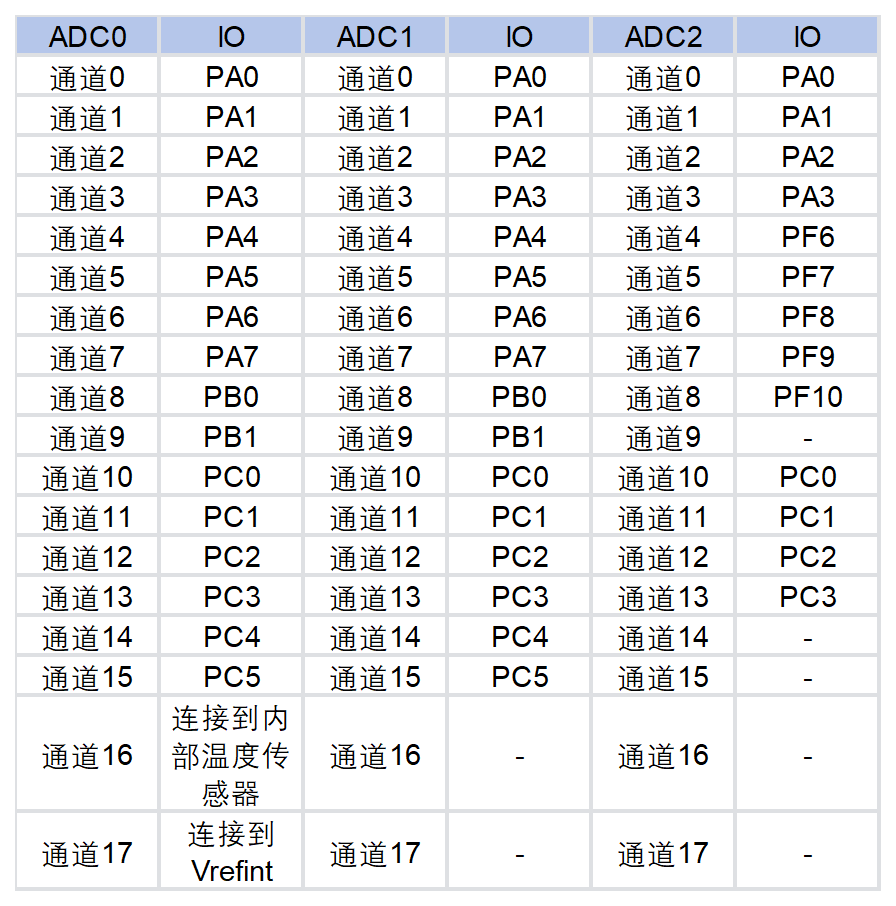Click the ADC0 column header
The image size is (896, 906).
[87, 36]
